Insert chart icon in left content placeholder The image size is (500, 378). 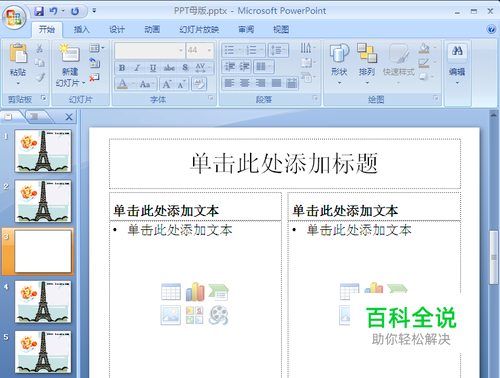click(195, 292)
